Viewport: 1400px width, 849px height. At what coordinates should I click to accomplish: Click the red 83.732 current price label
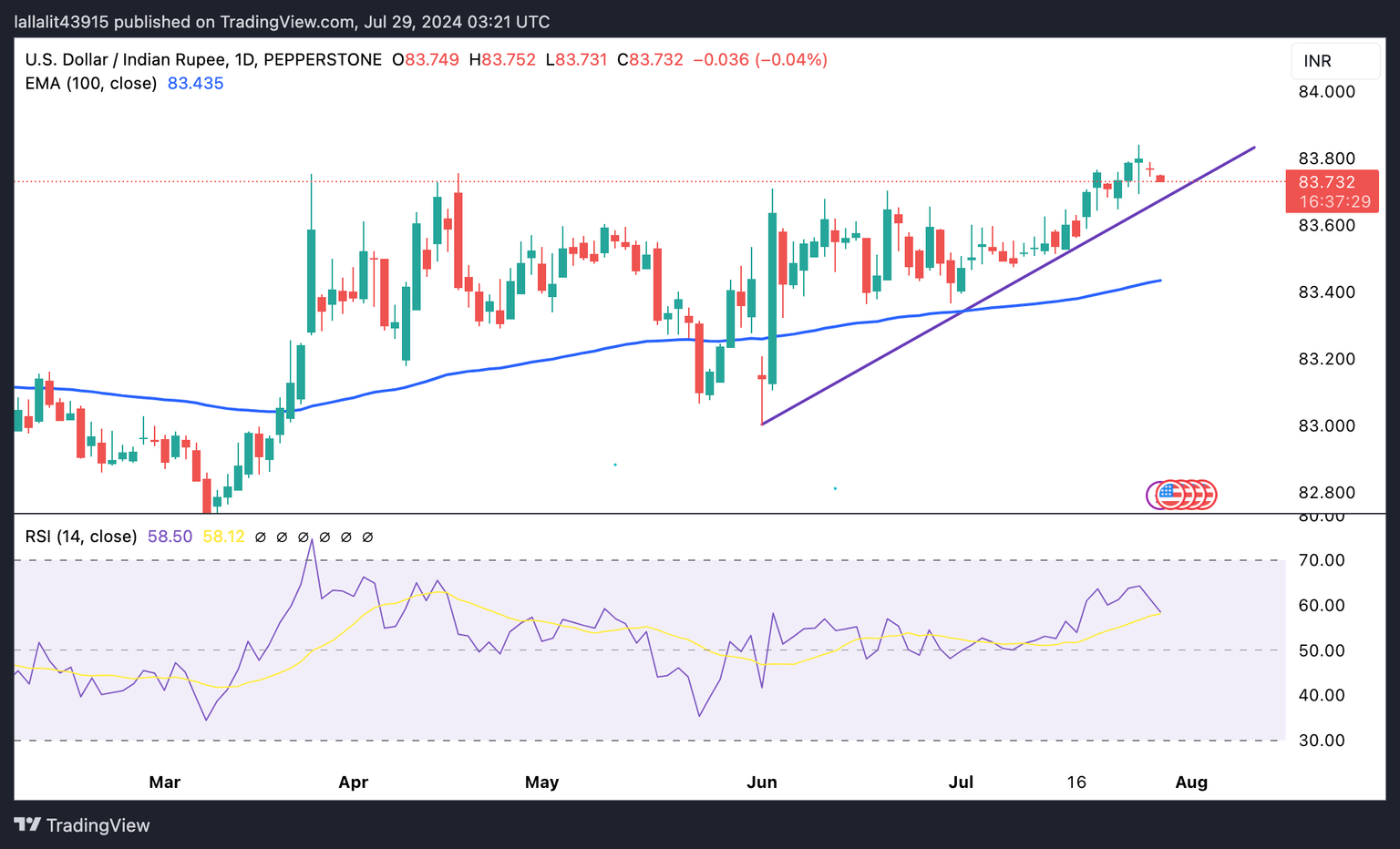1331,182
